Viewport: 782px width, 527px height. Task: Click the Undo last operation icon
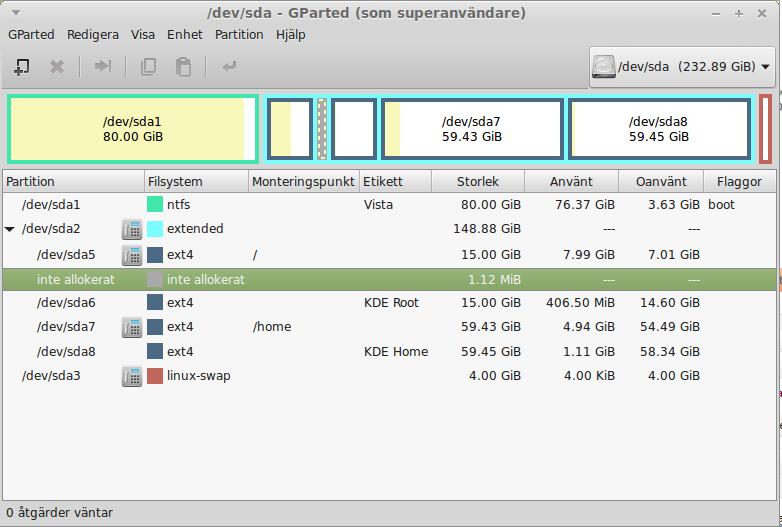[229, 66]
